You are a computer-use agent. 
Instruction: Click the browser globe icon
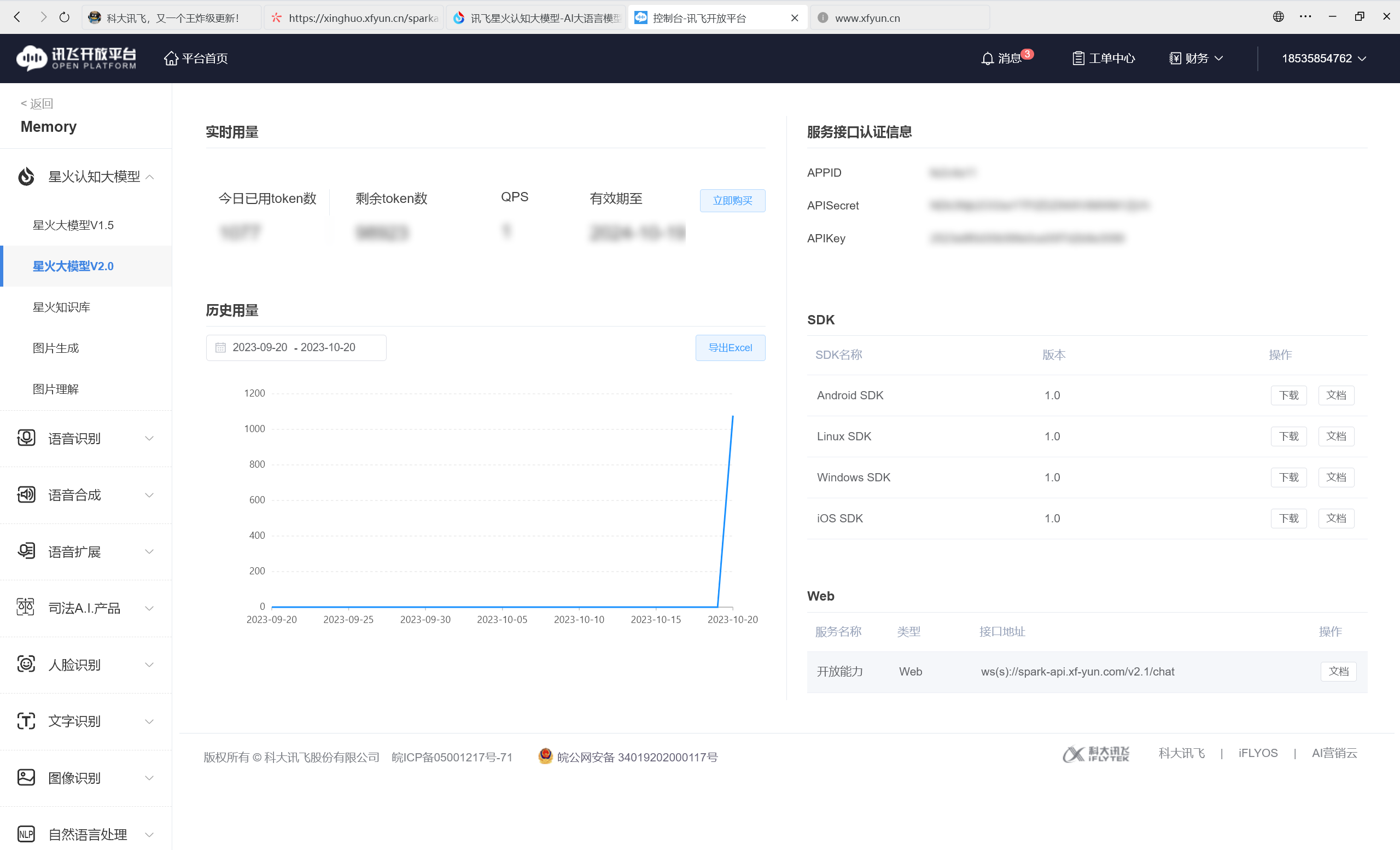[1279, 16]
